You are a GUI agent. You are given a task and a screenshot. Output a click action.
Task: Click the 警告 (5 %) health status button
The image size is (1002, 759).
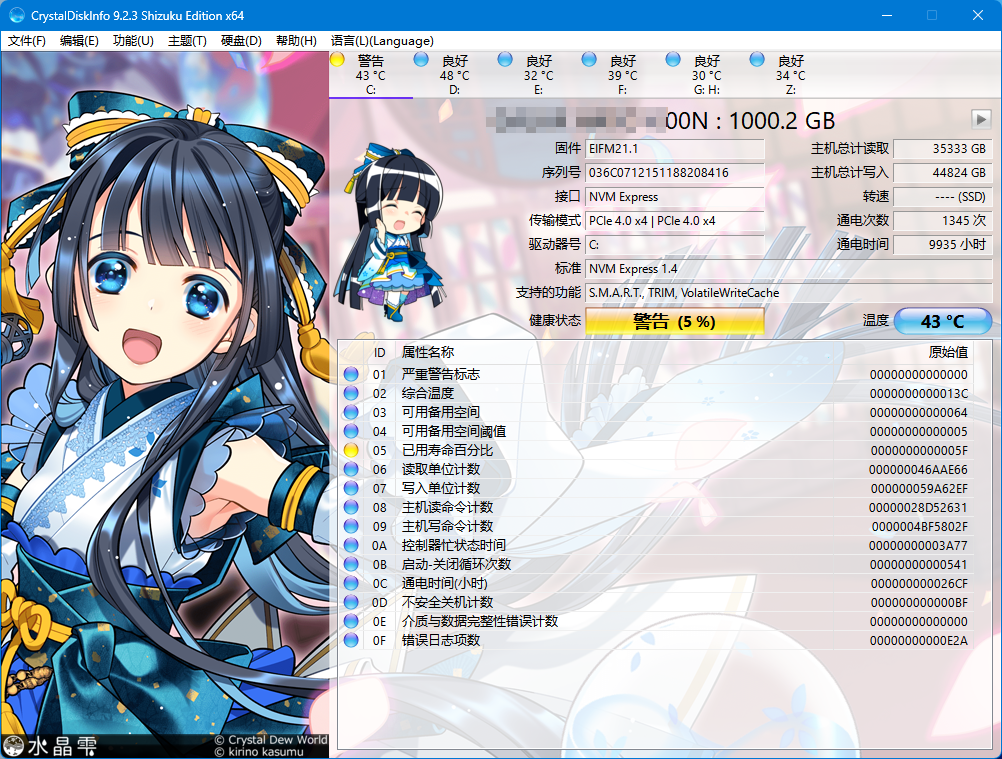675,321
